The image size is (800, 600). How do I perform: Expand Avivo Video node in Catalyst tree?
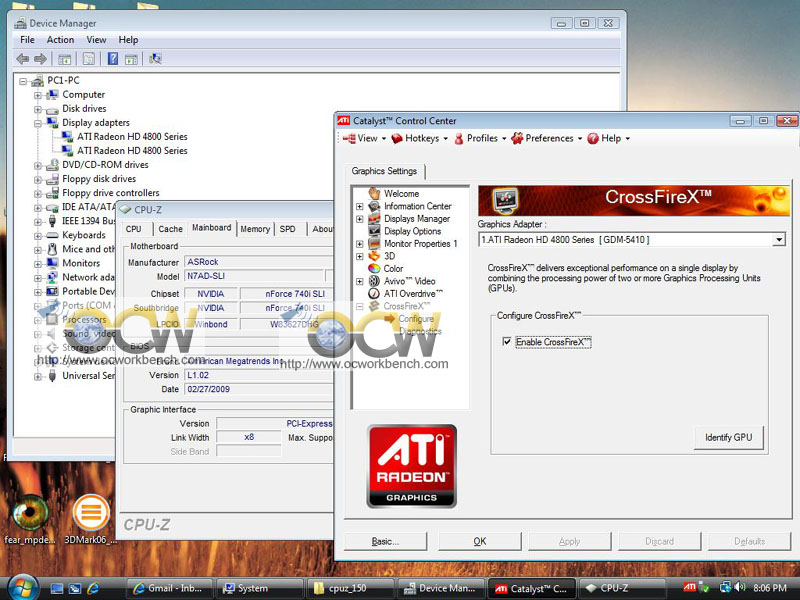360,282
